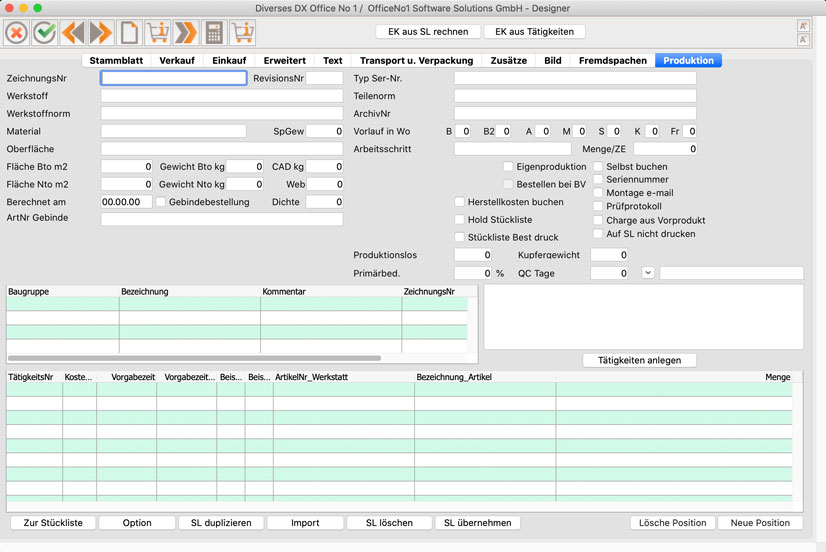
Task: Click the Kupfergewicht number field
Action: pyautogui.click(x=609, y=255)
